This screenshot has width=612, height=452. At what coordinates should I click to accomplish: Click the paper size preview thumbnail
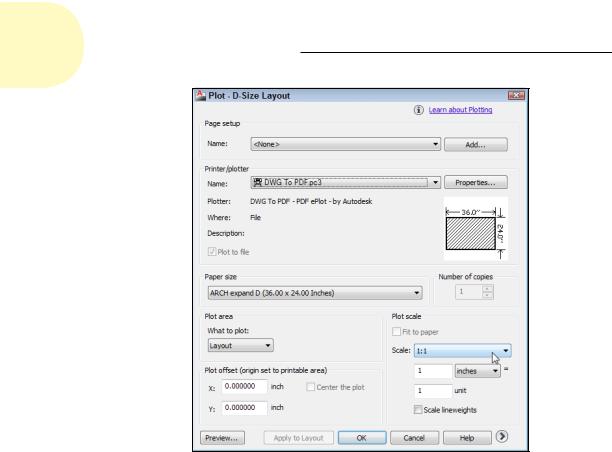[x=476, y=229]
